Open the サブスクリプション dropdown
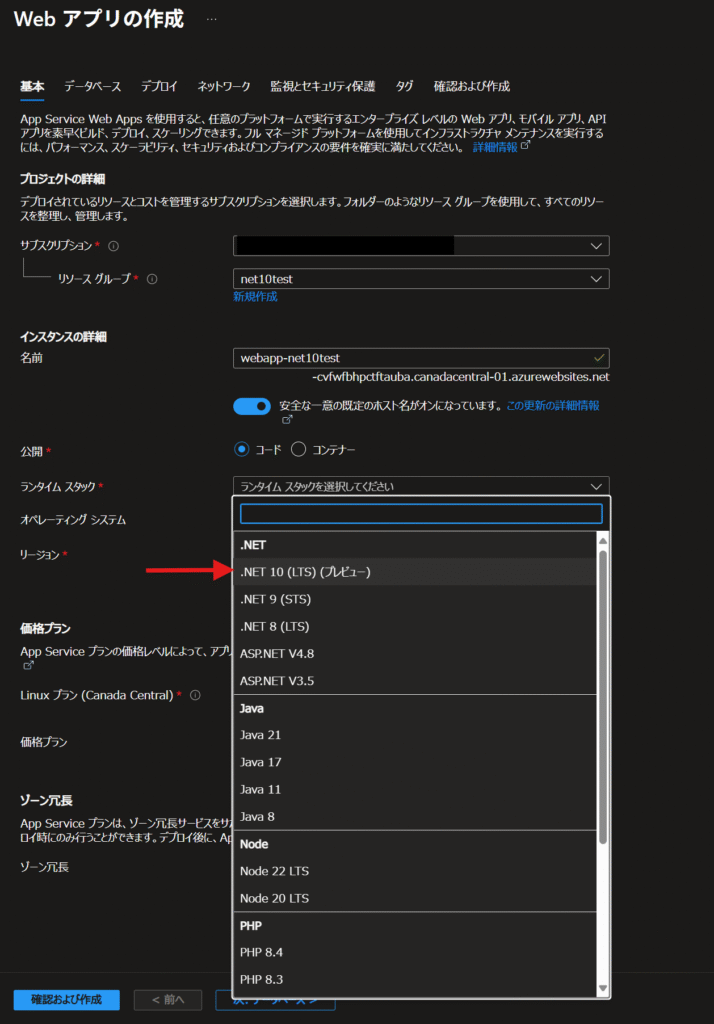Screen dimensions: 714x1024 coord(421,246)
